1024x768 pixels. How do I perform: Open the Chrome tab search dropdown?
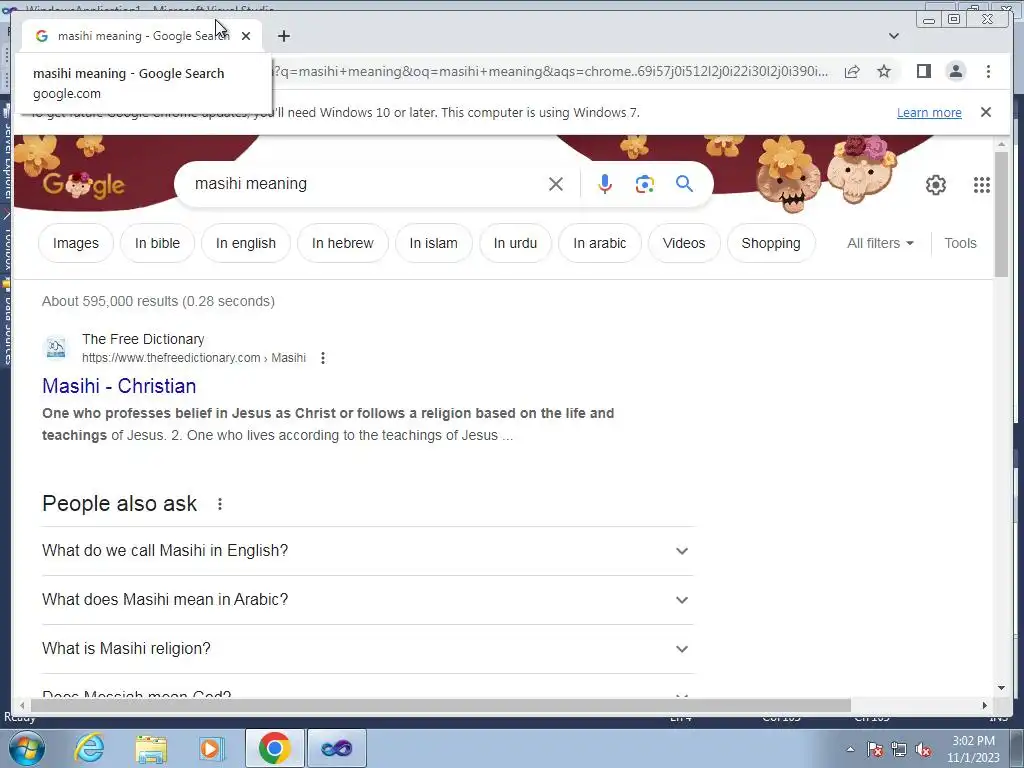click(x=893, y=36)
